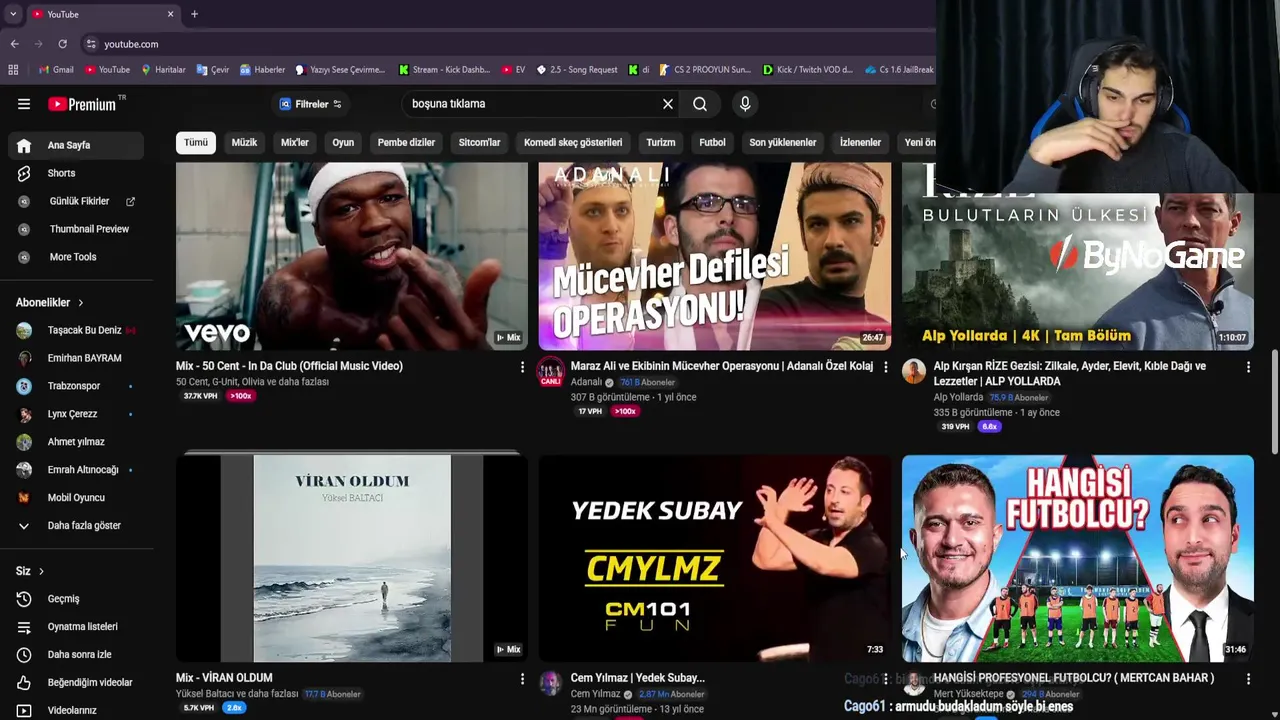Open the 2.5 - Song Request bookmark
This screenshot has height=720, width=1280.
(577, 70)
